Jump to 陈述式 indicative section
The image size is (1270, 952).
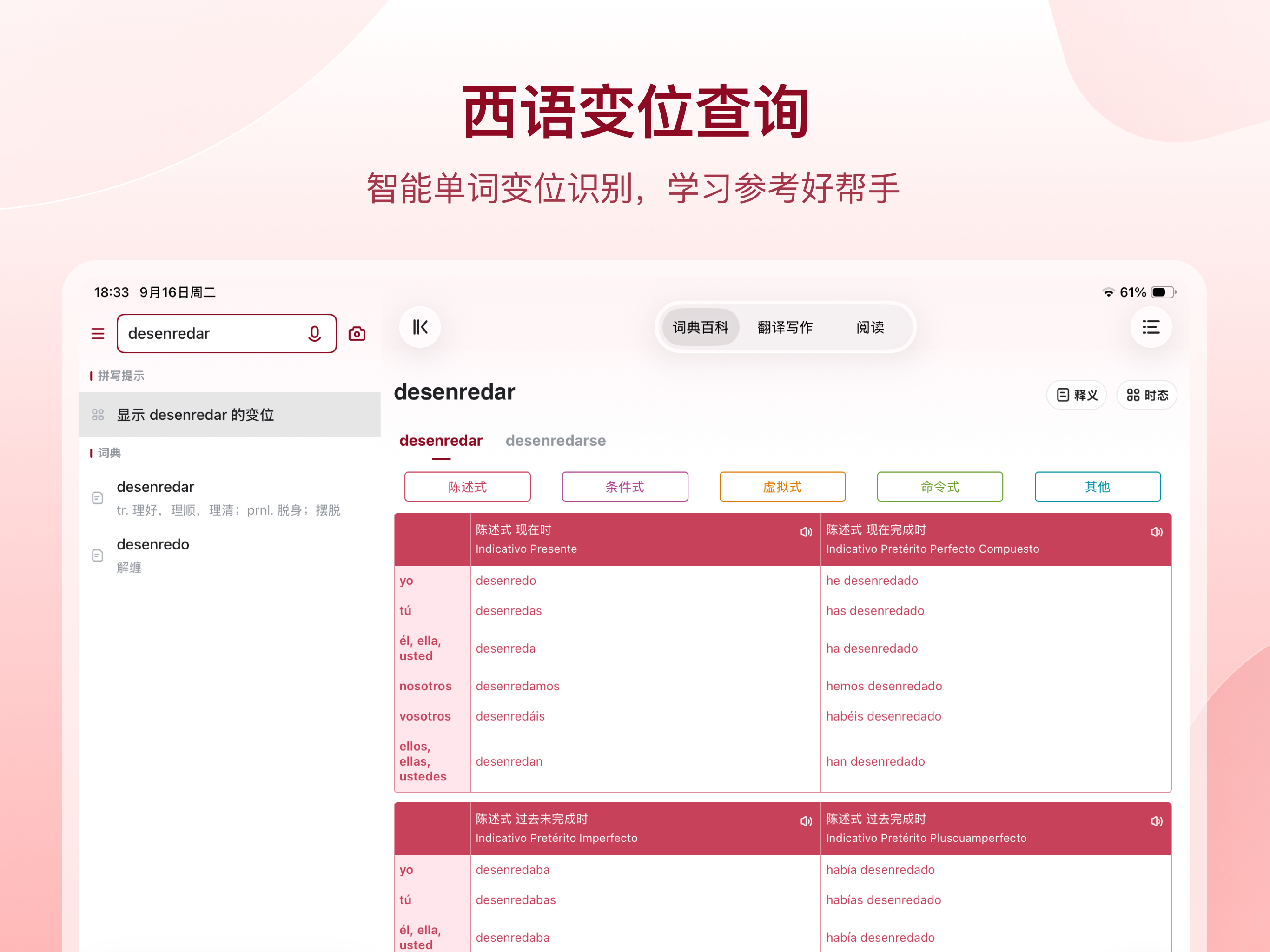[467, 487]
